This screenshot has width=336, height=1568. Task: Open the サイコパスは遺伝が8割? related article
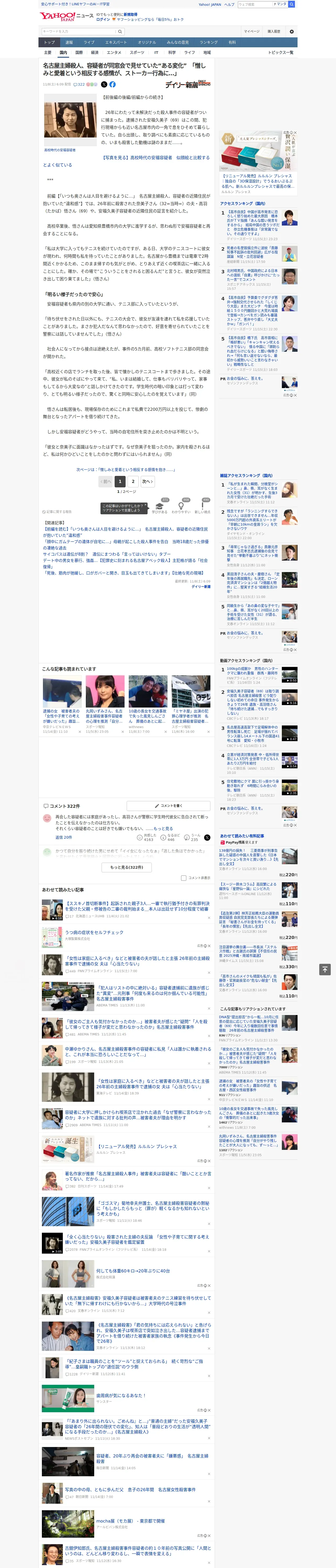click(107, 554)
